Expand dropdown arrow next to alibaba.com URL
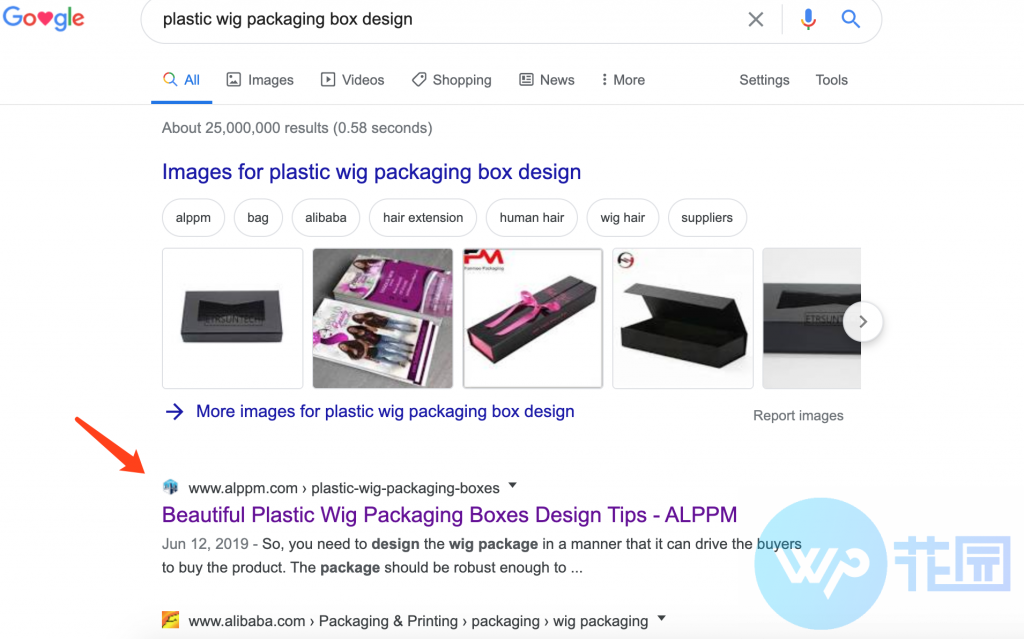 click(662, 618)
